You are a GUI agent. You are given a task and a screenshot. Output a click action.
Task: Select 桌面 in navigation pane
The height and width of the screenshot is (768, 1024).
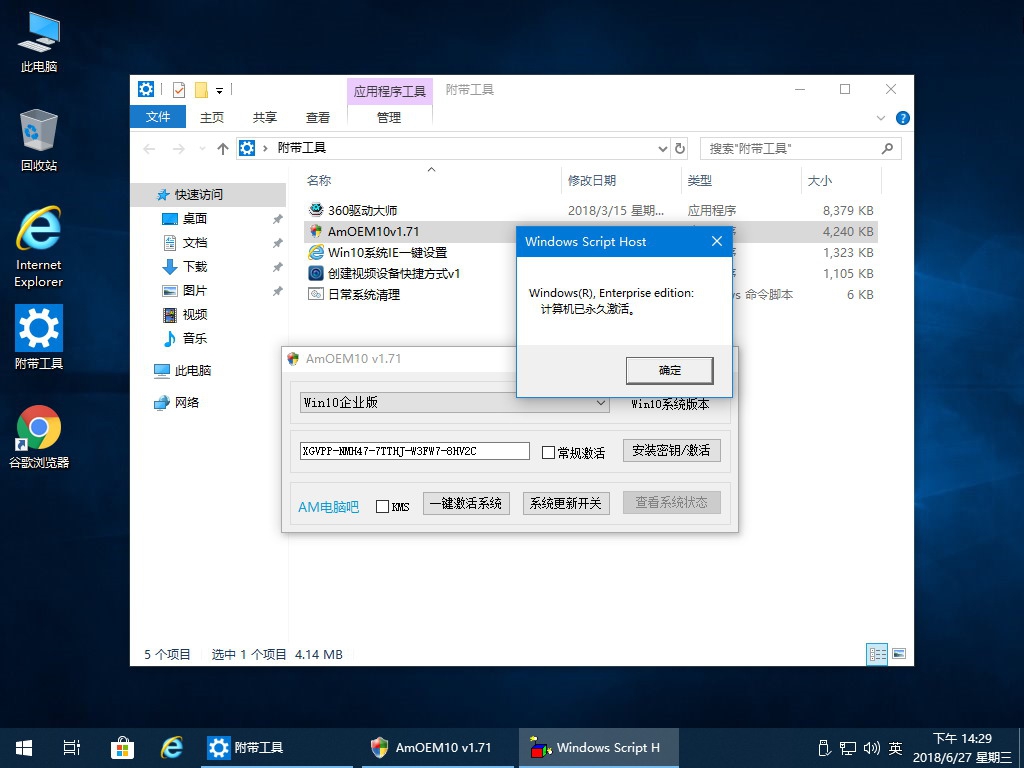[195, 219]
